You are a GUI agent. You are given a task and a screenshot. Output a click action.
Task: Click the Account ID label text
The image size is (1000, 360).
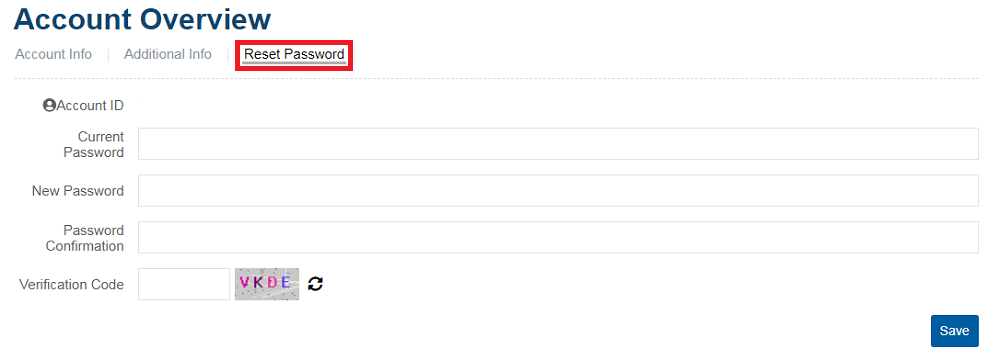pos(90,105)
